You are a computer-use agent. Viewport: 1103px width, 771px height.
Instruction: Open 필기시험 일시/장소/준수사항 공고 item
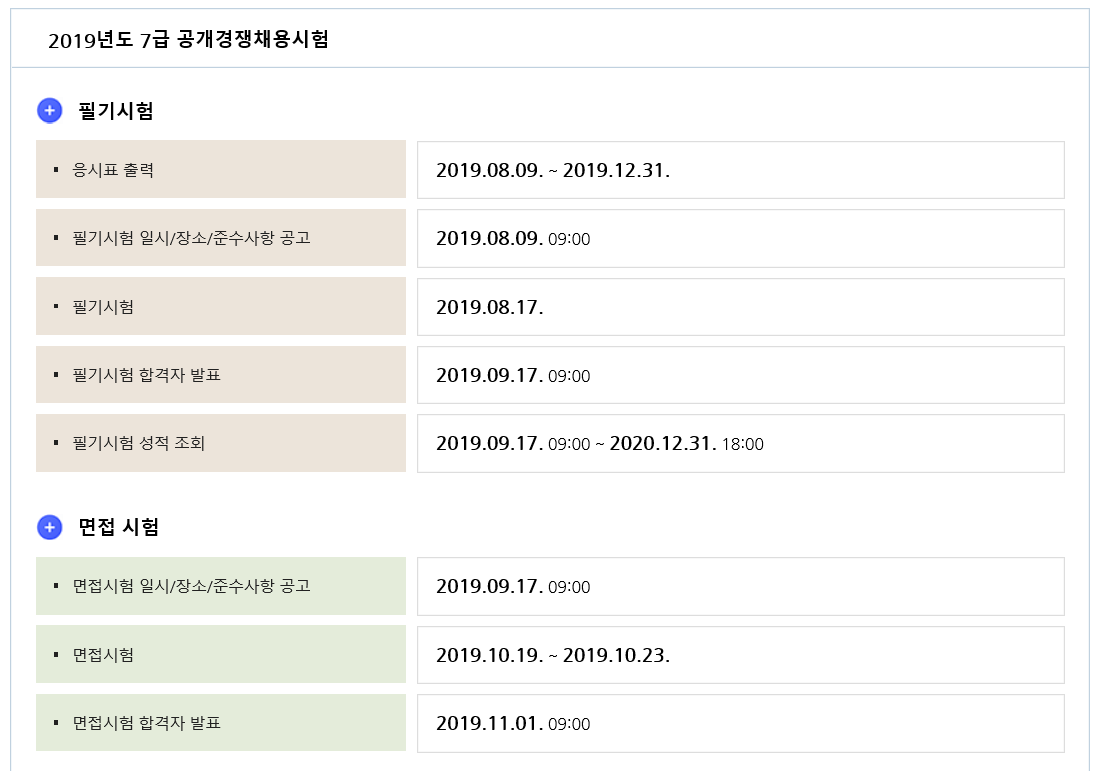[x=191, y=238]
